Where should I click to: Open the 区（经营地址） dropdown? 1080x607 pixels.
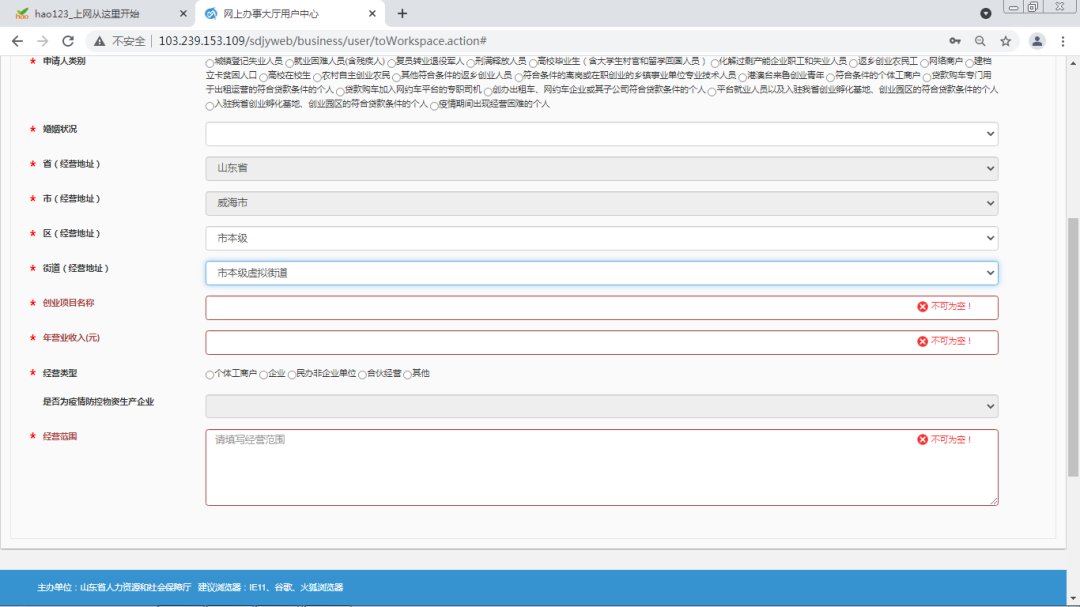click(x=601, y=238)
